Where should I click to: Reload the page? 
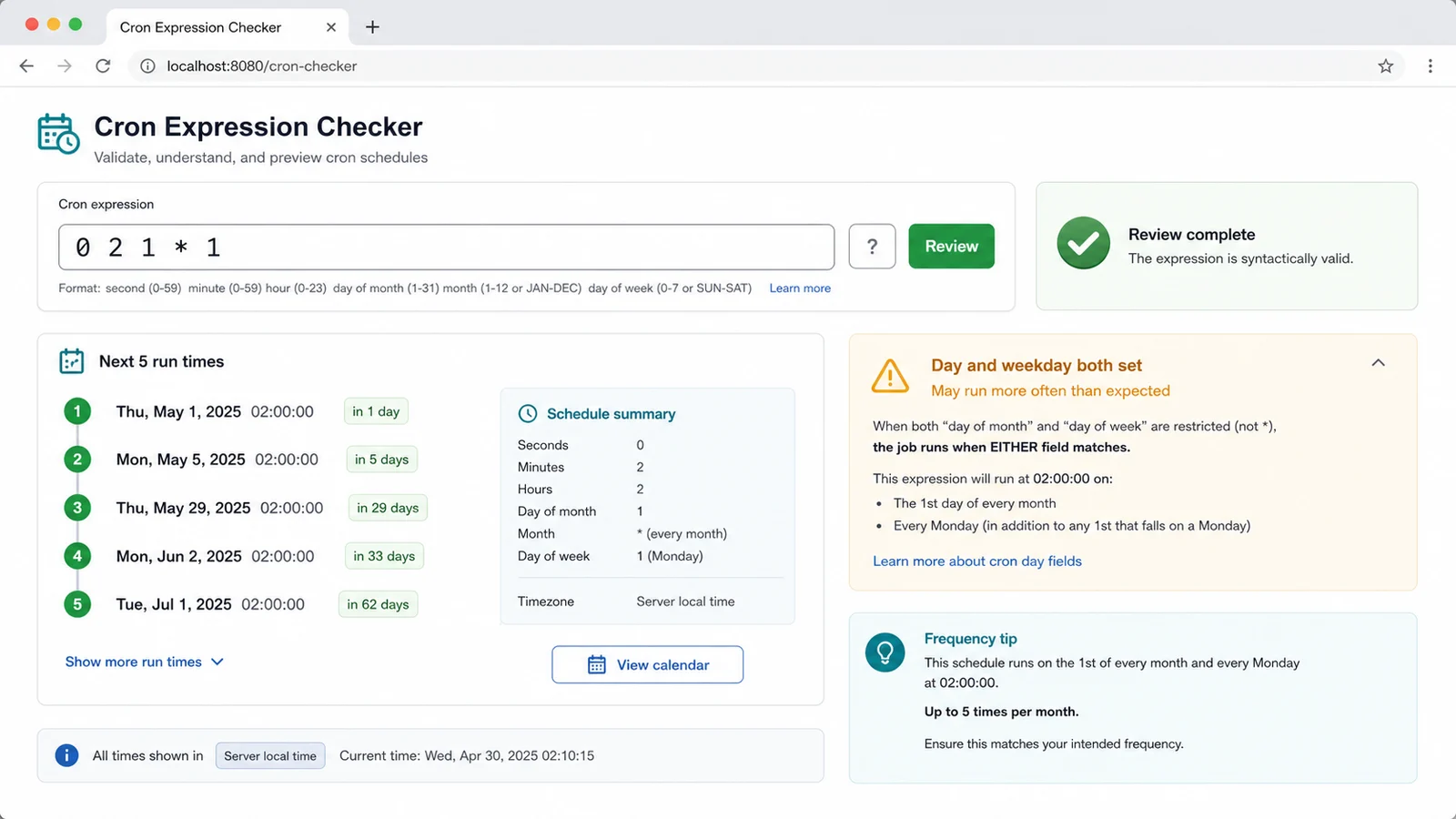103,66
